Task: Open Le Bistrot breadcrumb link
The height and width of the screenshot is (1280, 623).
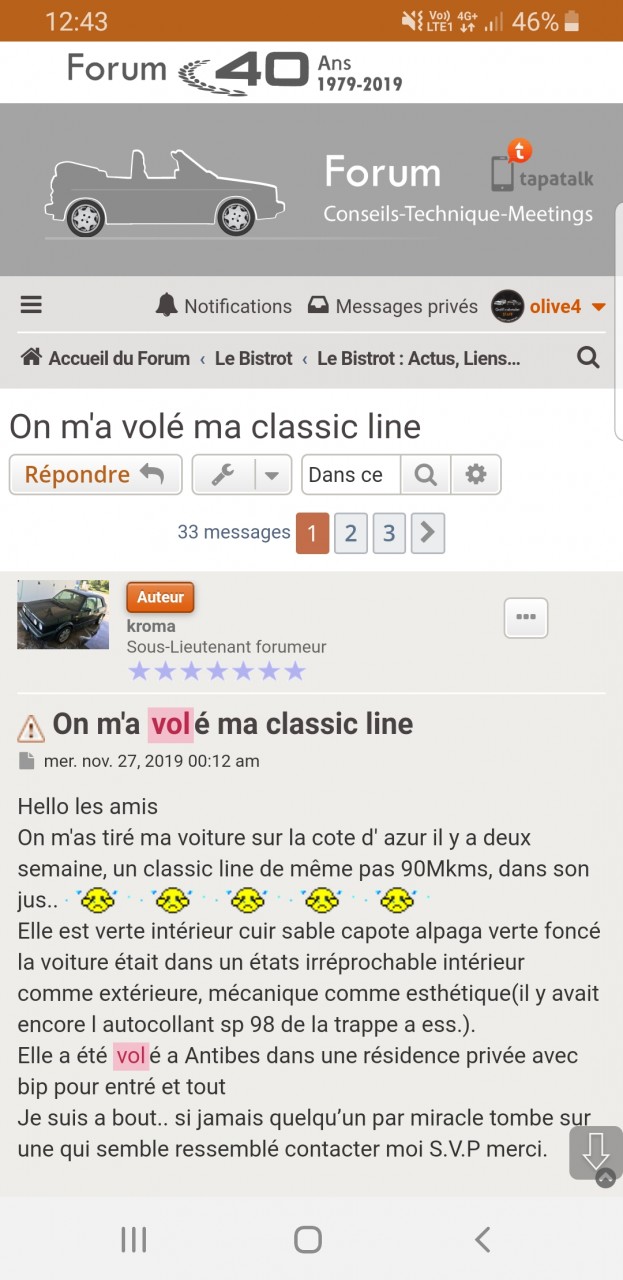Action: point(253,358)
